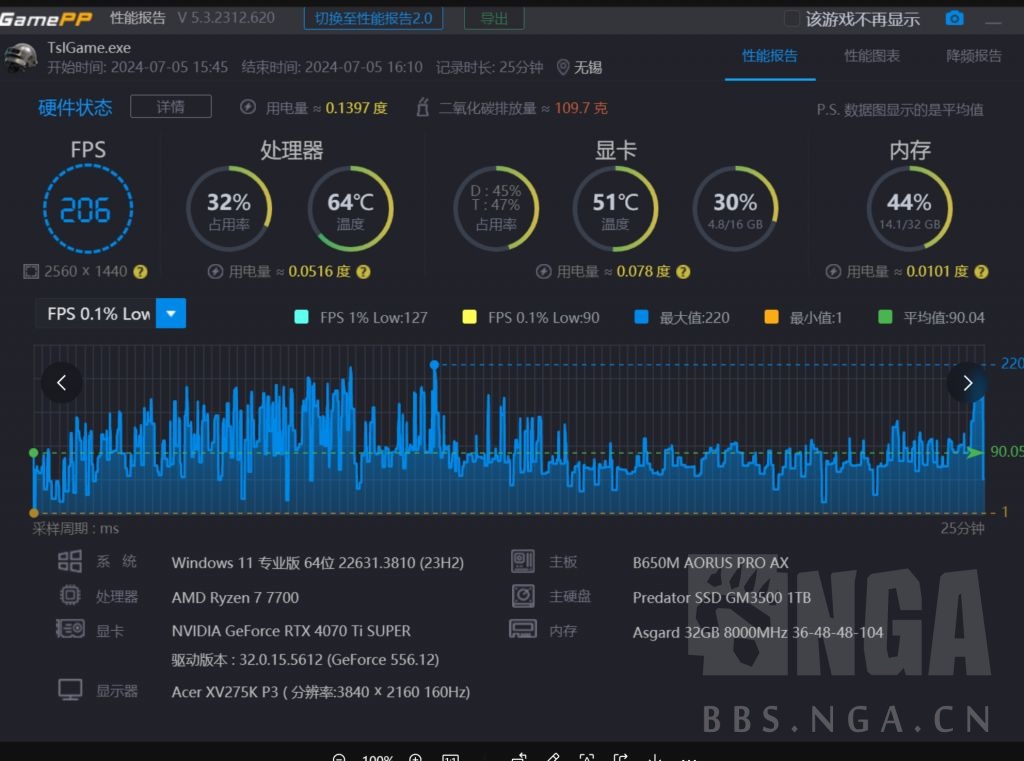Click the camera screenshot icon in the title bar
The width and height of the screenshot is (1024, 761).
point(954,18)
